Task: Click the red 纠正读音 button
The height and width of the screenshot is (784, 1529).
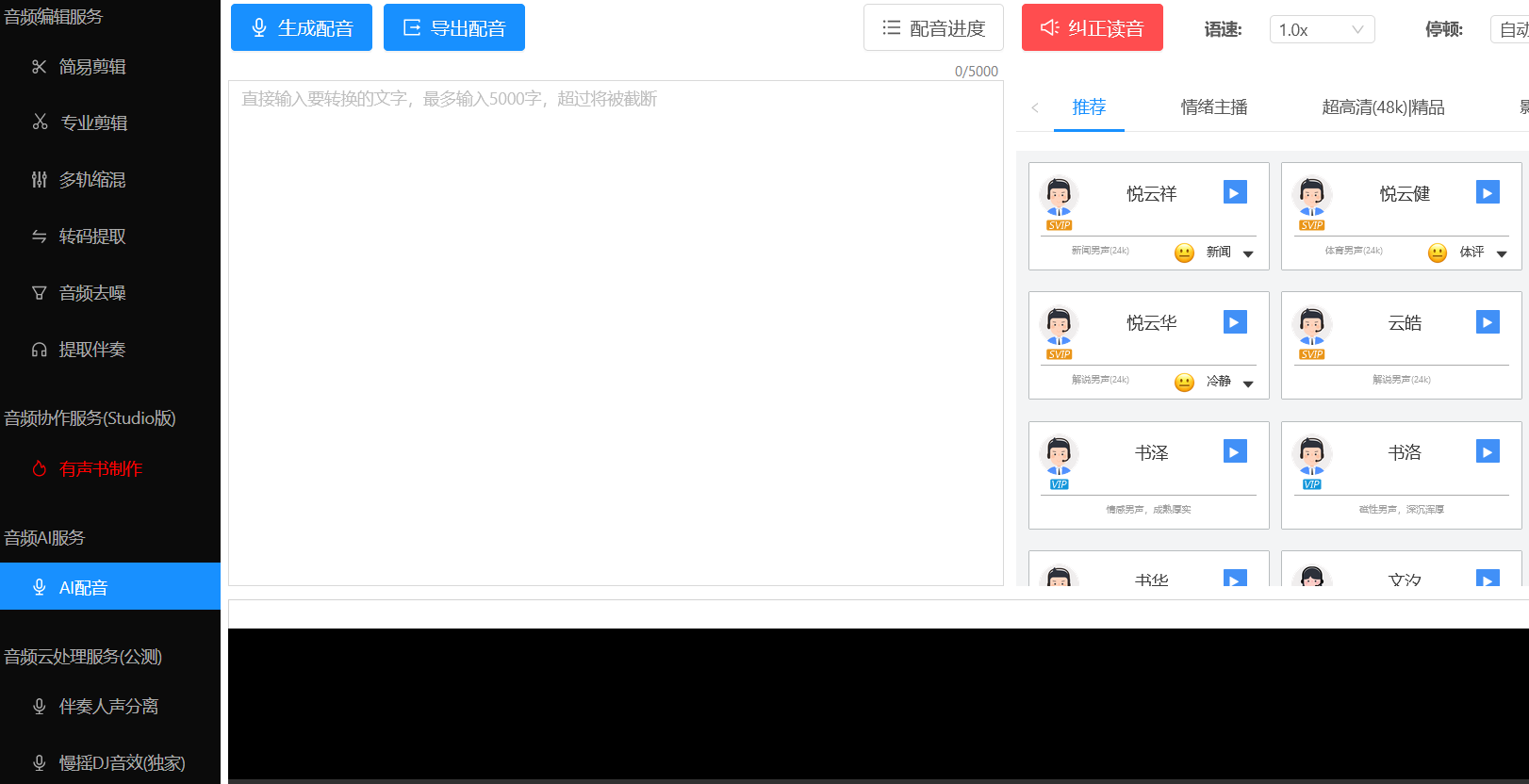Action: pos(1093,27)
